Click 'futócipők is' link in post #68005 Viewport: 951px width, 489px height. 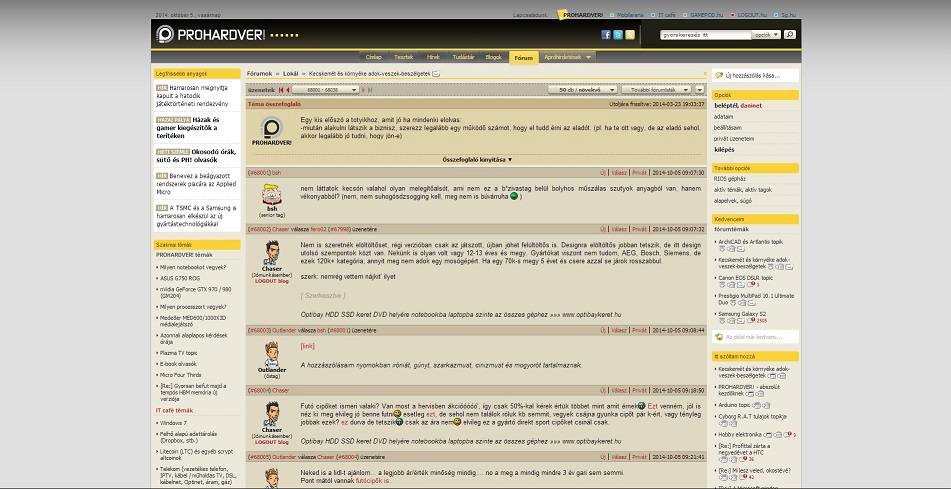tap(374, 481)
